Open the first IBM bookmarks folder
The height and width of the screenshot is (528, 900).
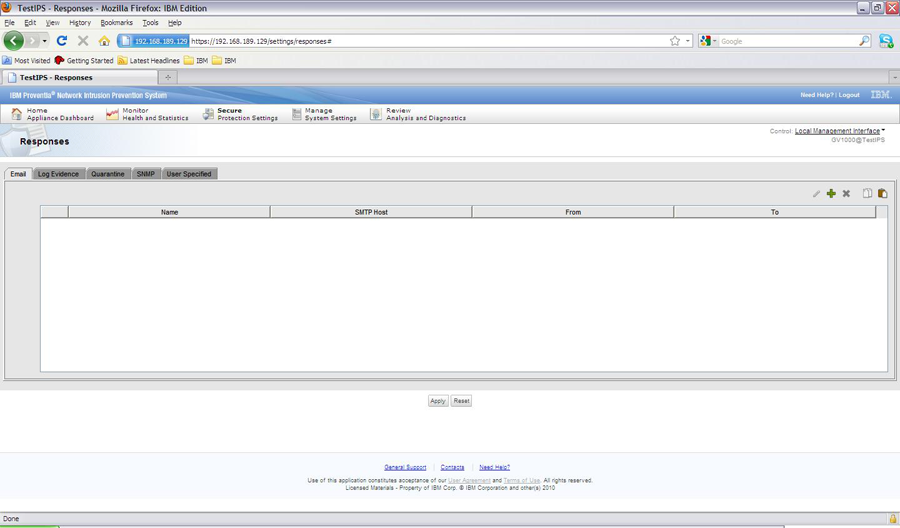tap(196, 60)
